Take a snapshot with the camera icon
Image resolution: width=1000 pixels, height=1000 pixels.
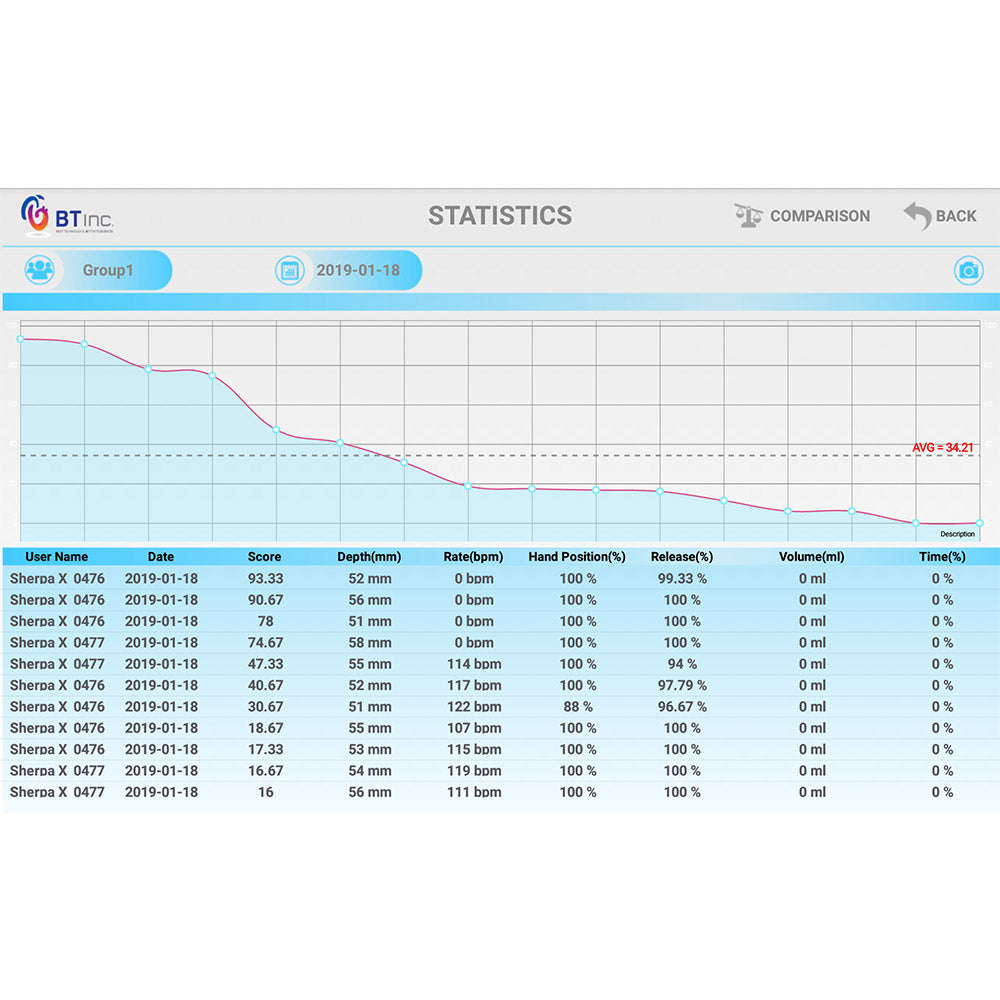coord(967,270)
